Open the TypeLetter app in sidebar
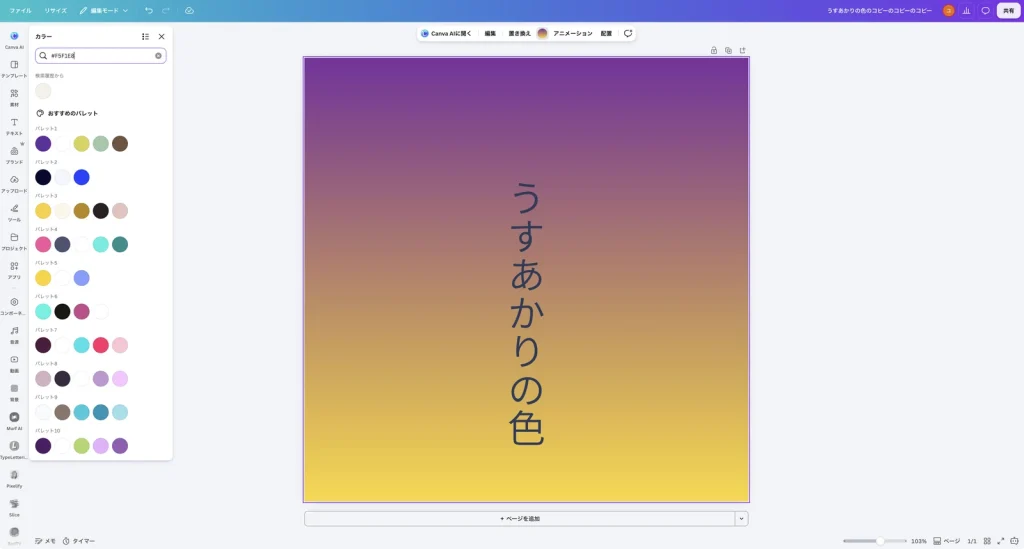The image size is (1024, 549). 14,449
